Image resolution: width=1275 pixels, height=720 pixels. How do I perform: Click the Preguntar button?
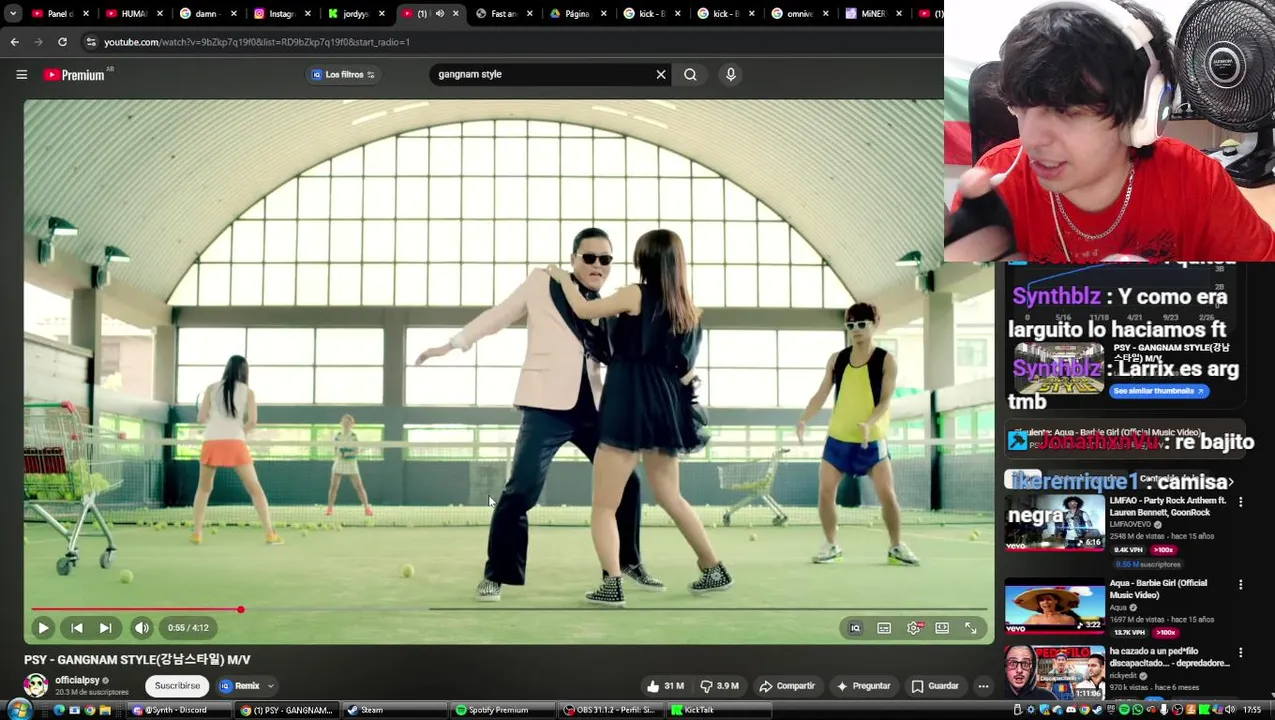pos(863,686)
